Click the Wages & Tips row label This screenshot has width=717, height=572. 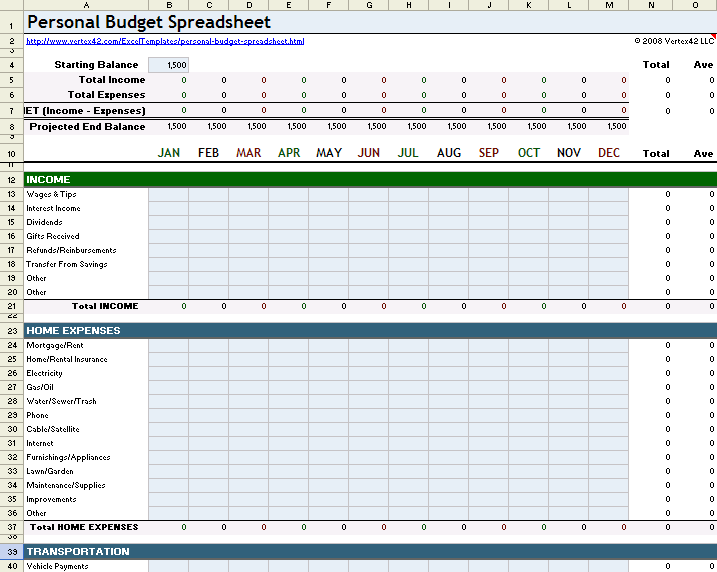52,195
